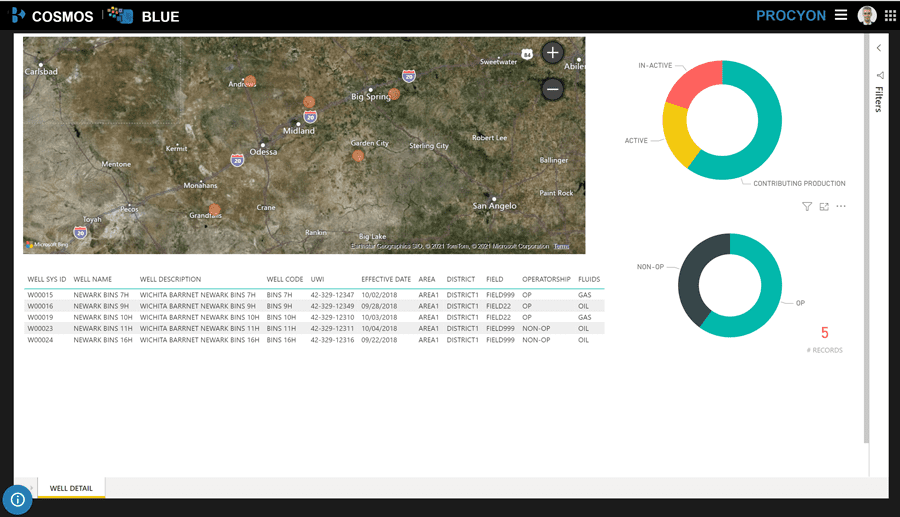This screenshot has height=517, width=900.
Task: Switch to the WELL DETAIL tab
Action: pyautogui.click(x=71, y=488)
